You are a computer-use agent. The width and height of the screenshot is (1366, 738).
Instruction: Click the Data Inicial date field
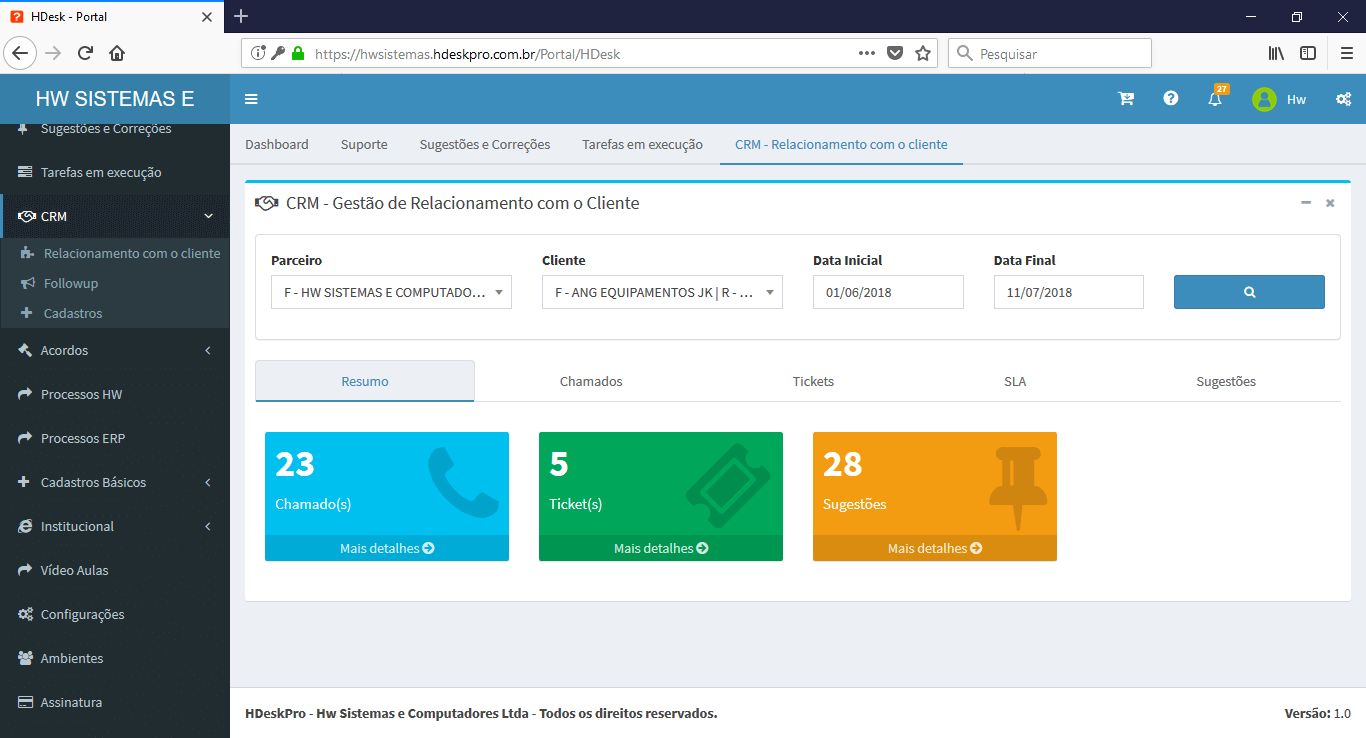tap(888, 292)
